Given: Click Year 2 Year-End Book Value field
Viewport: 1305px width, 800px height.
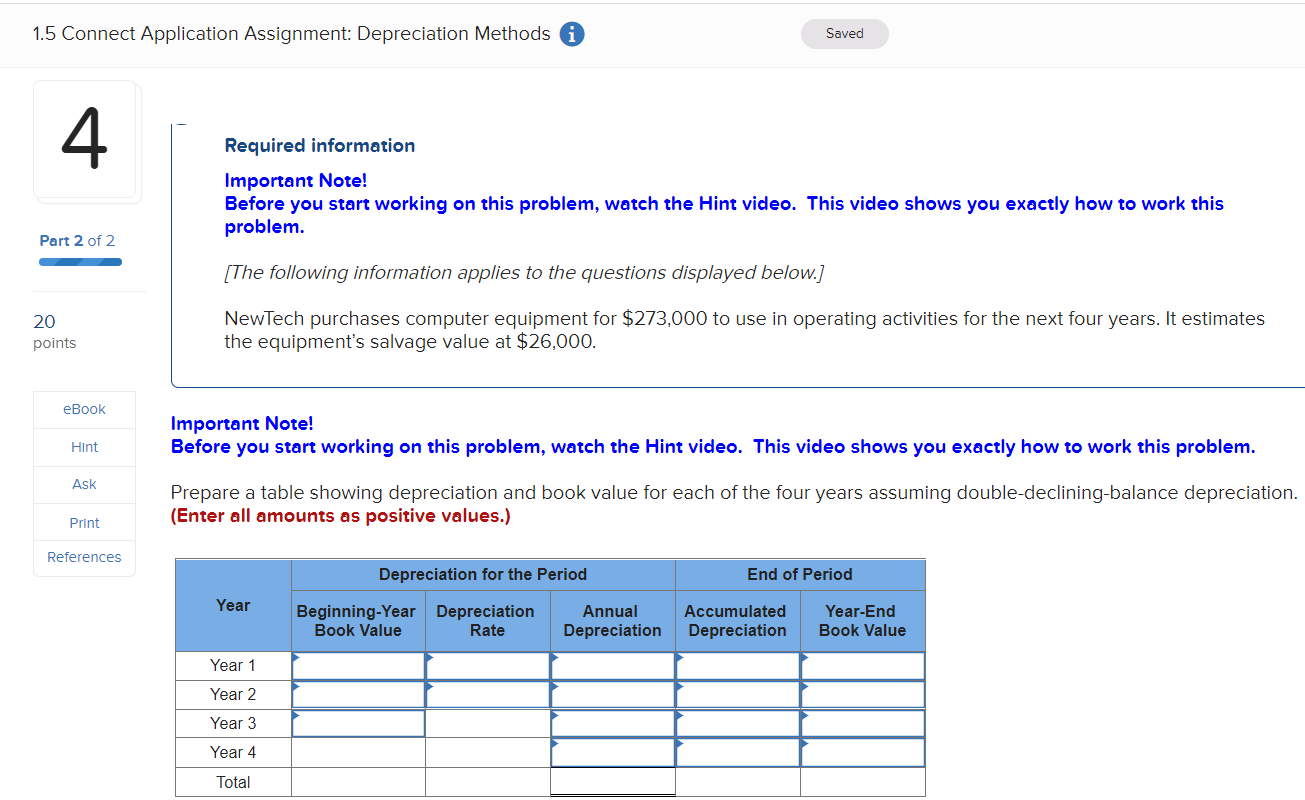Looking at the screenshot, I should (x=861, y=694).
